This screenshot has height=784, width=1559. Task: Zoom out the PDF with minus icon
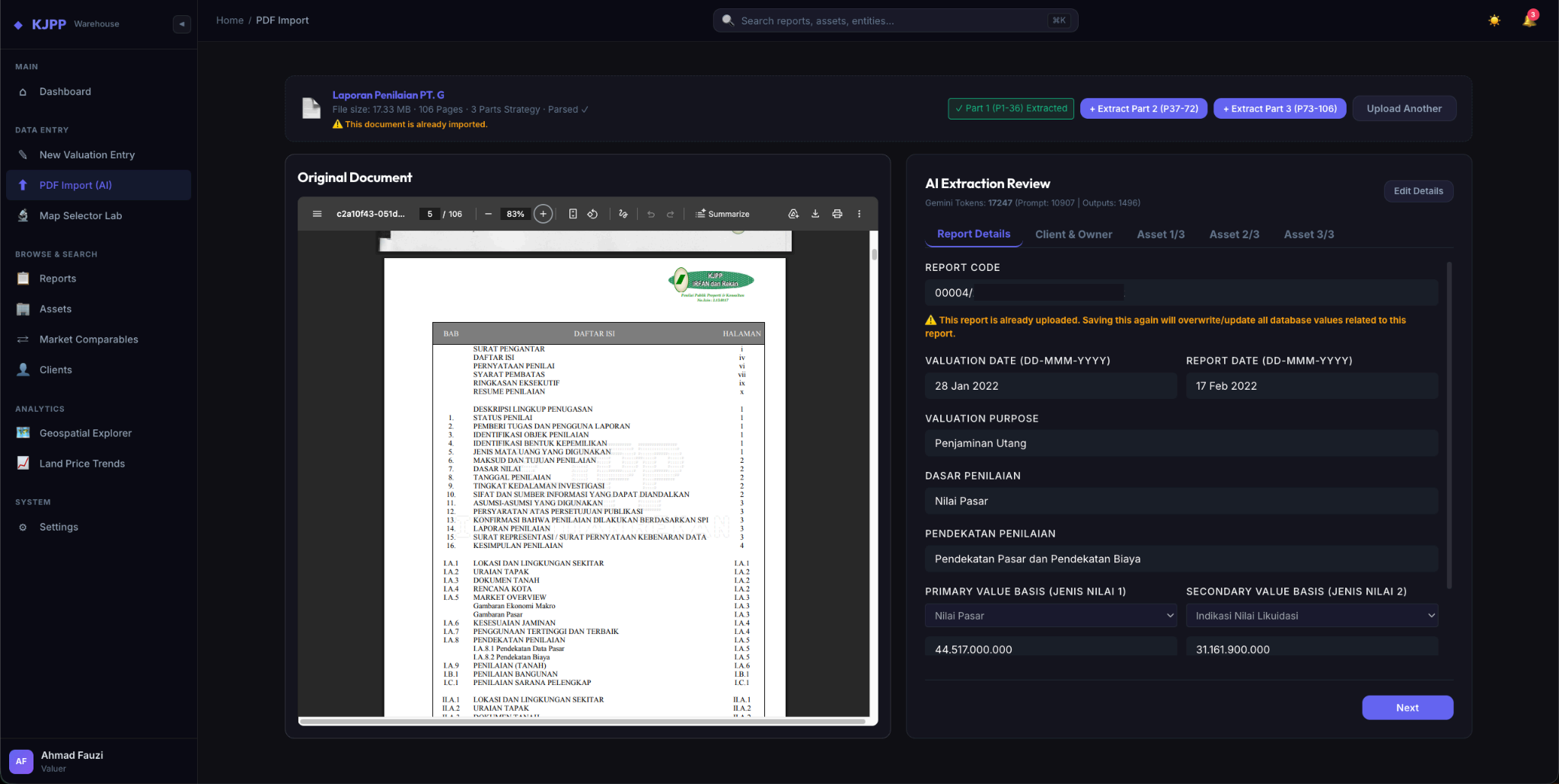[488, 214]
